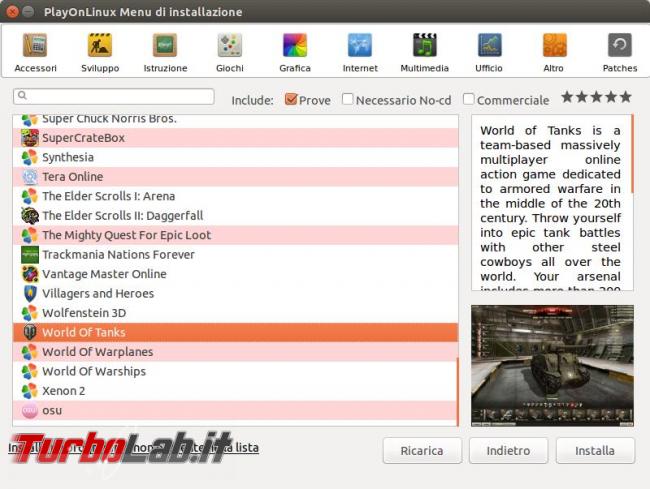Select Tera Online in the list

[235, 177]
